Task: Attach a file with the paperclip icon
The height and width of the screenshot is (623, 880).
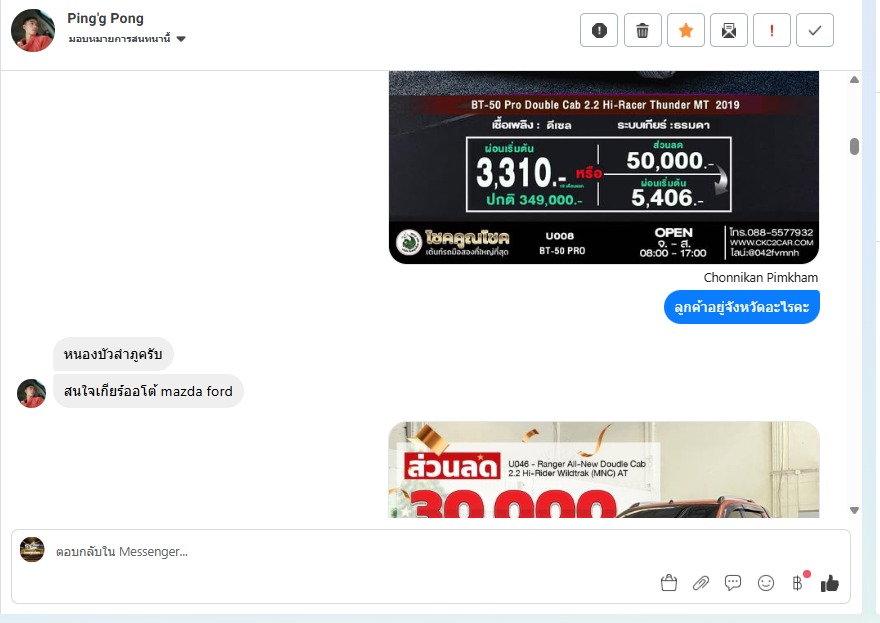Action: (x=700, y=583)
